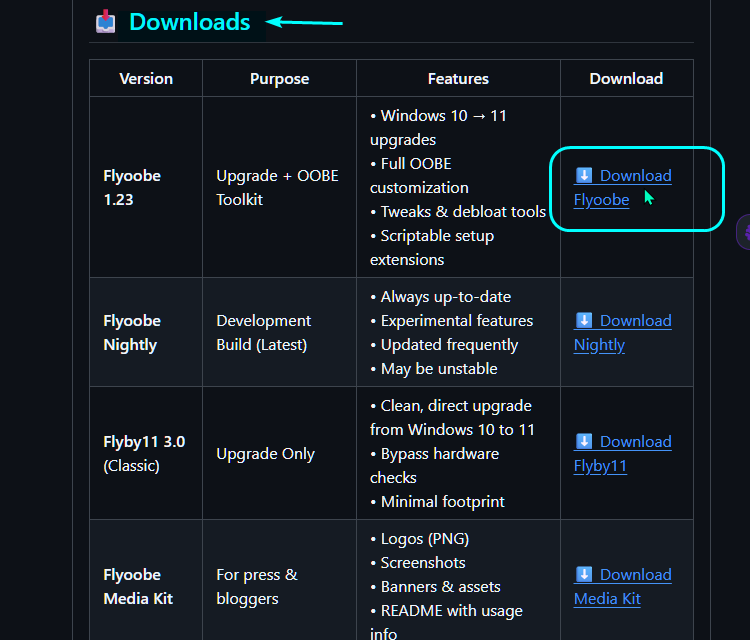Click 'Windows 10 → 11 upgrades' feature text

[x=438, y=128]
